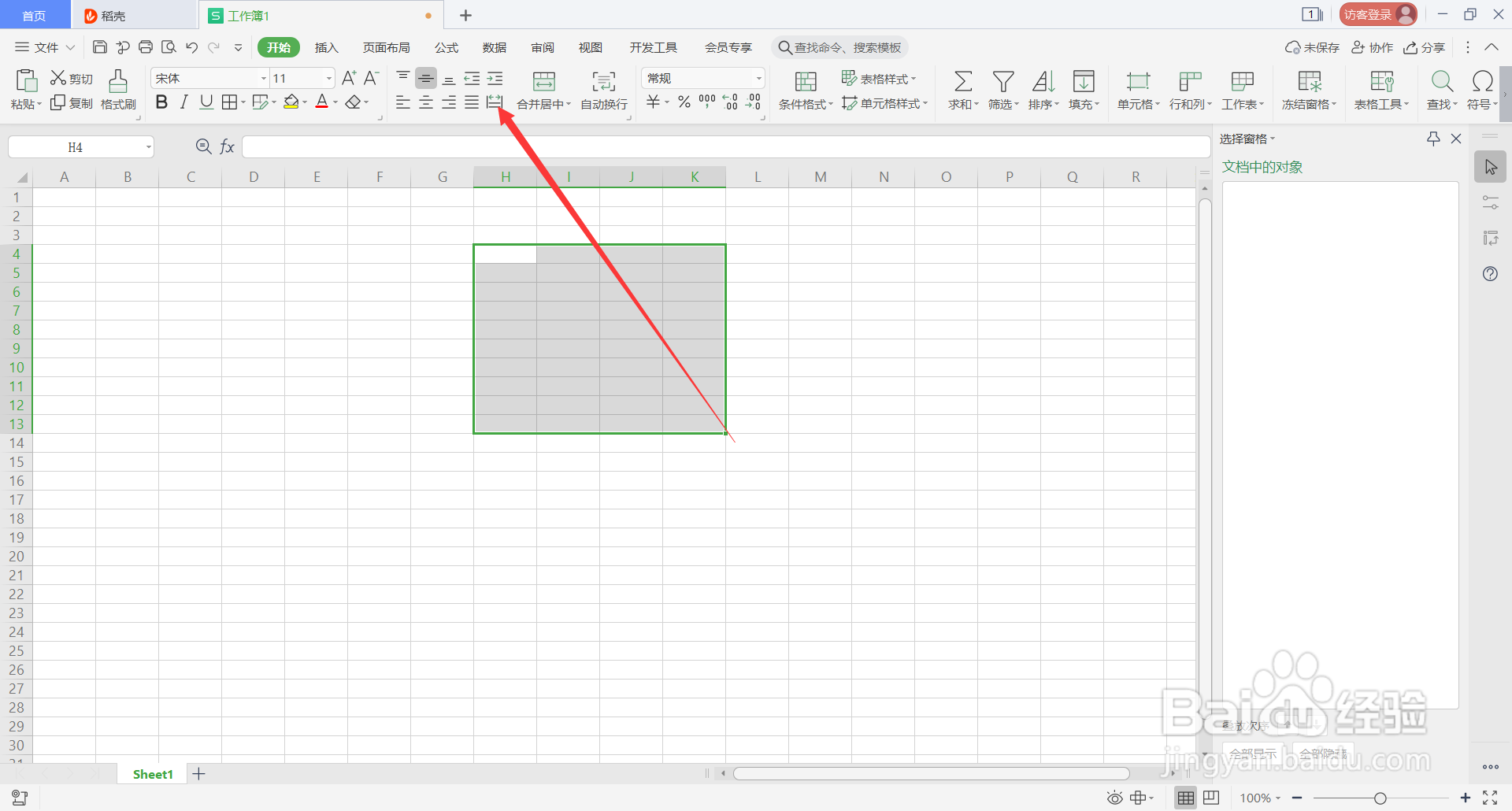
Task: Open the View (视图) tab
Action: pos(591,48)
